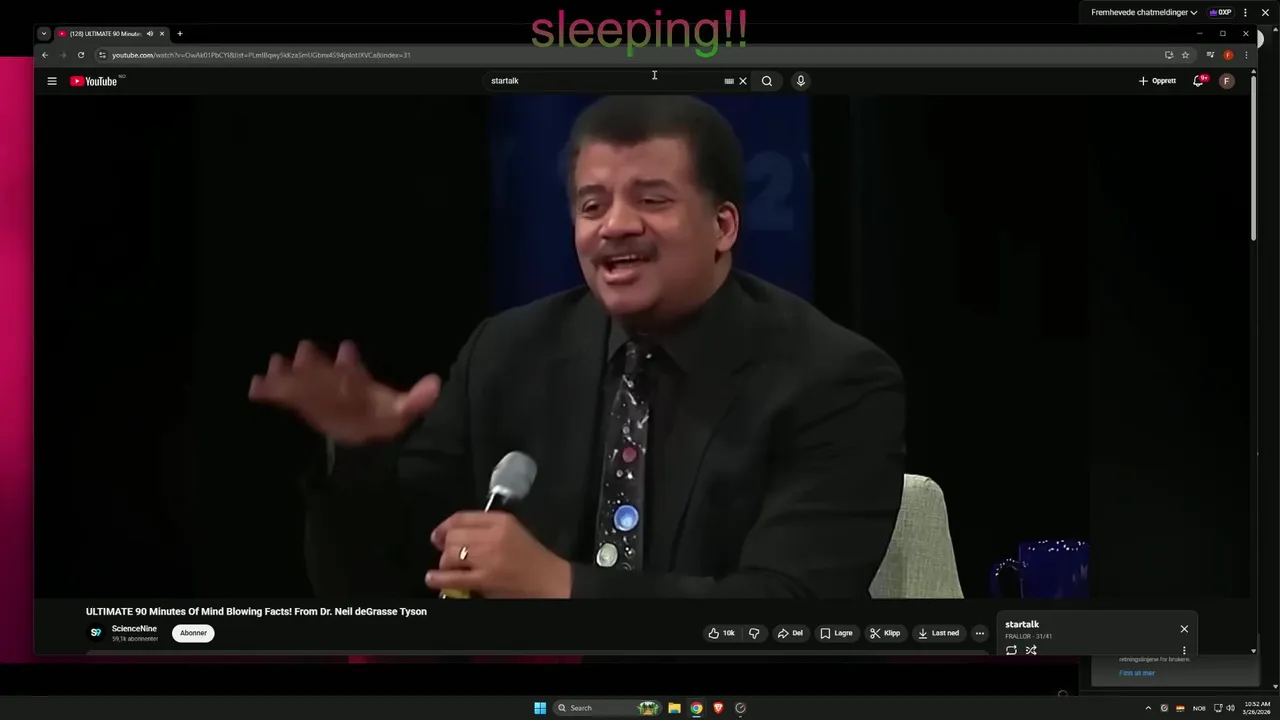Image resolution: width=1280 pixels, height=720 pixels.
Task: Open the NOB language input indicator
Action: click(1199, 708)
